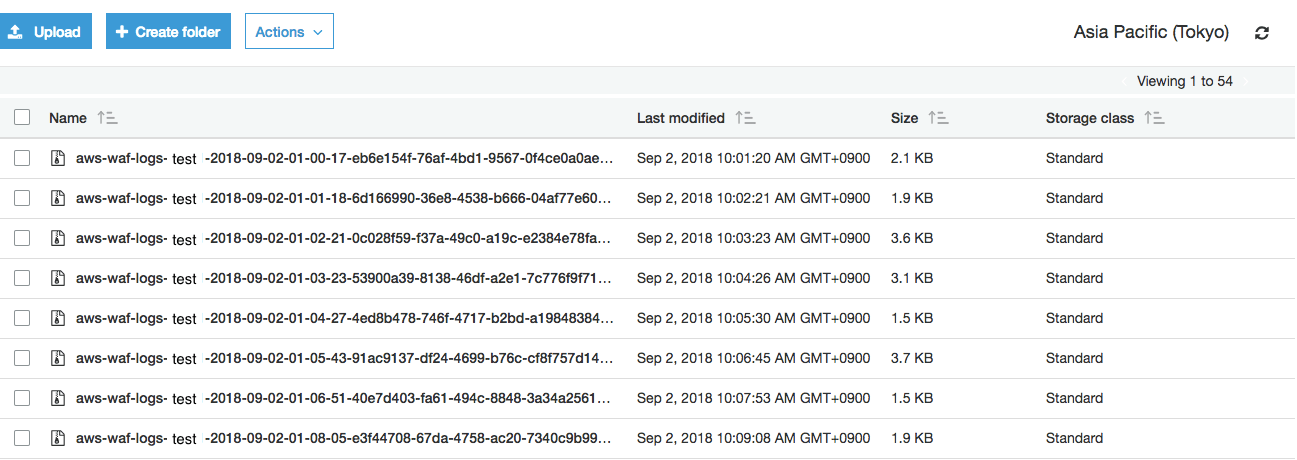The width and height of the screenshot is (1297, 460).
Task: Open the 2018-09-02-01-02-21 log file link
Action: tap(343, 238)
